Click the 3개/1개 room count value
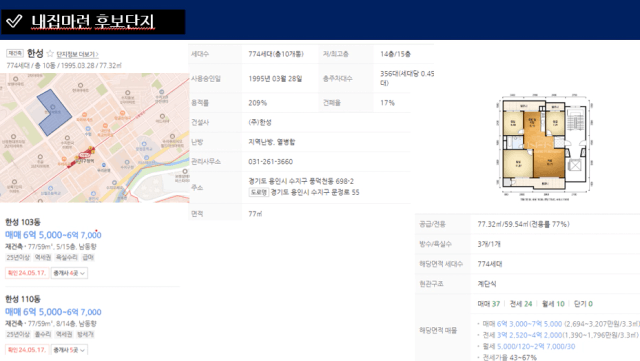The image size is (640, 361). click(x=489, y=244)
